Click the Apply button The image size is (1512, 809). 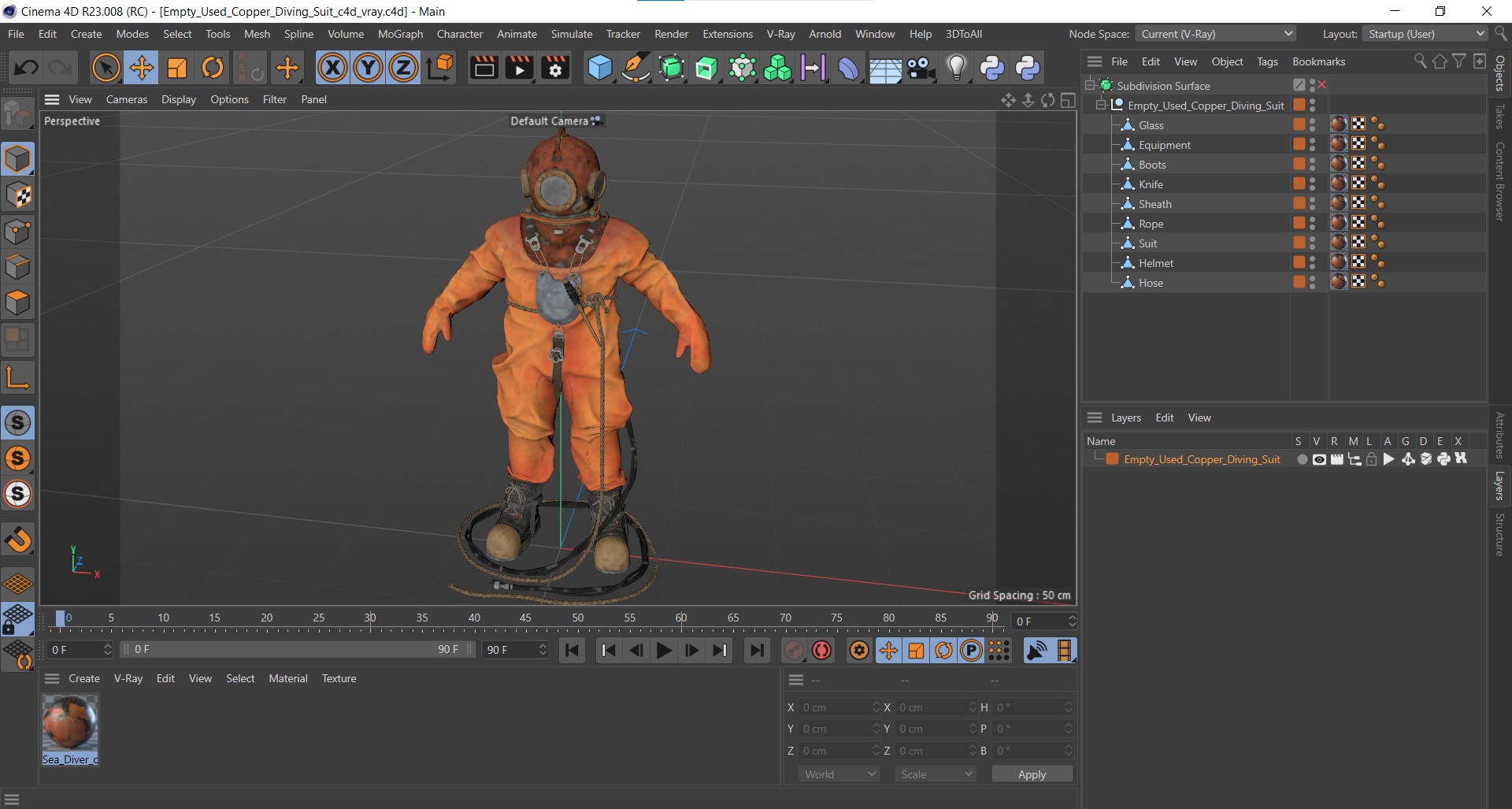click(1032, 774)
